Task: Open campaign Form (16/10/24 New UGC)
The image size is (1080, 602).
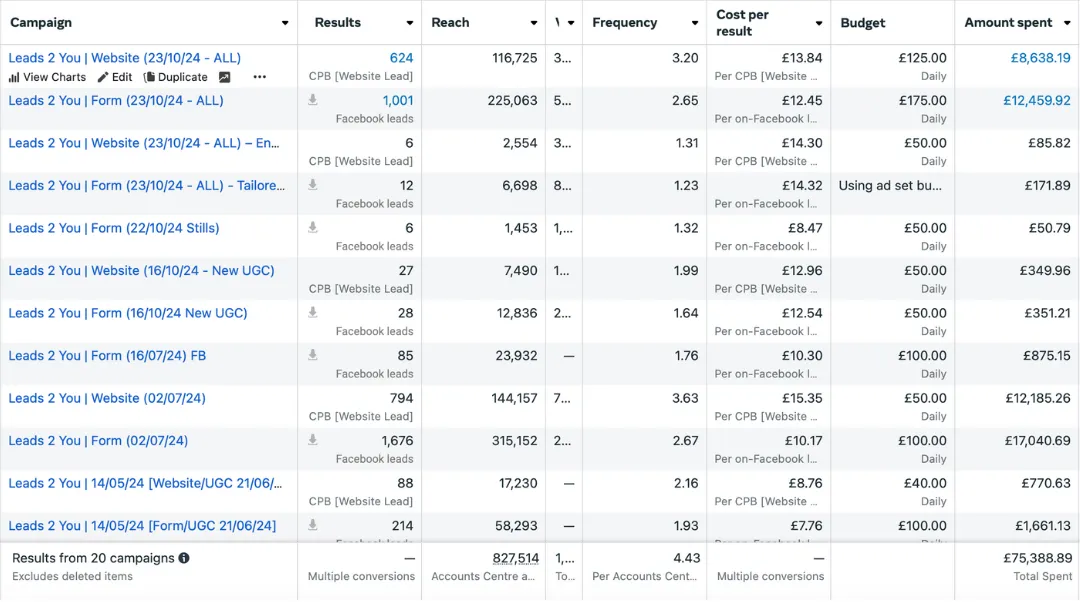Action: click(128, 313)
